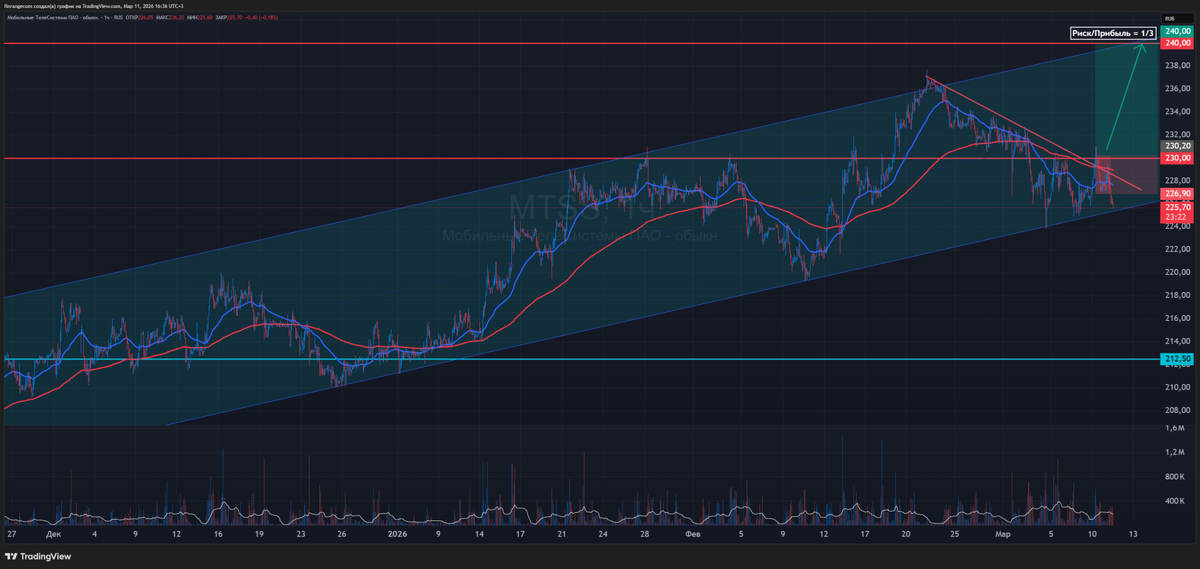Click the 218,00 price axis value
This screenshot has height=569, width=1200.
click(1176, 295)
